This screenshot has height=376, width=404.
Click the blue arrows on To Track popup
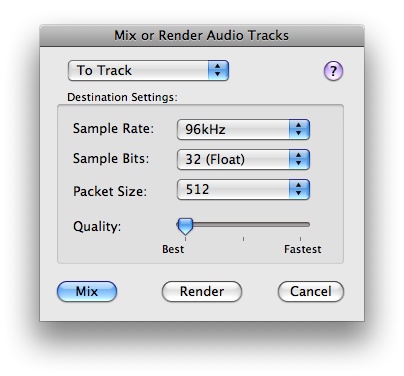coord(218,71)
